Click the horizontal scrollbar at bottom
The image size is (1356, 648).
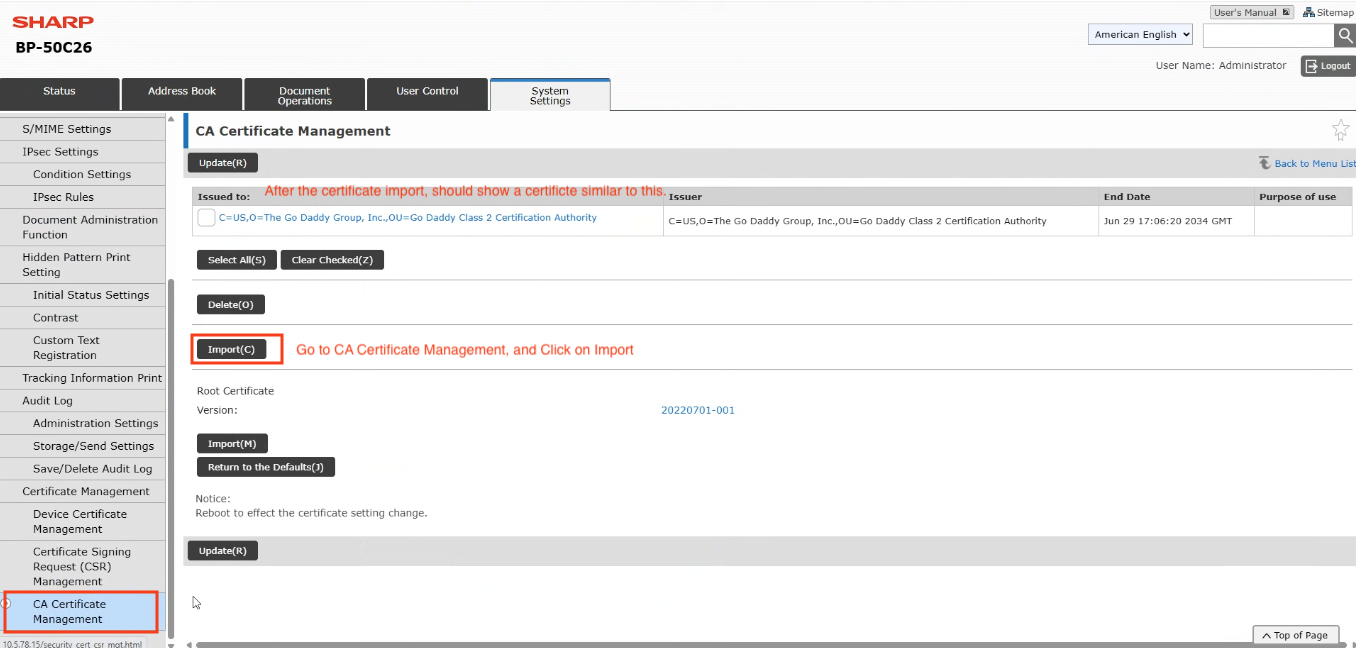point(769,645)
